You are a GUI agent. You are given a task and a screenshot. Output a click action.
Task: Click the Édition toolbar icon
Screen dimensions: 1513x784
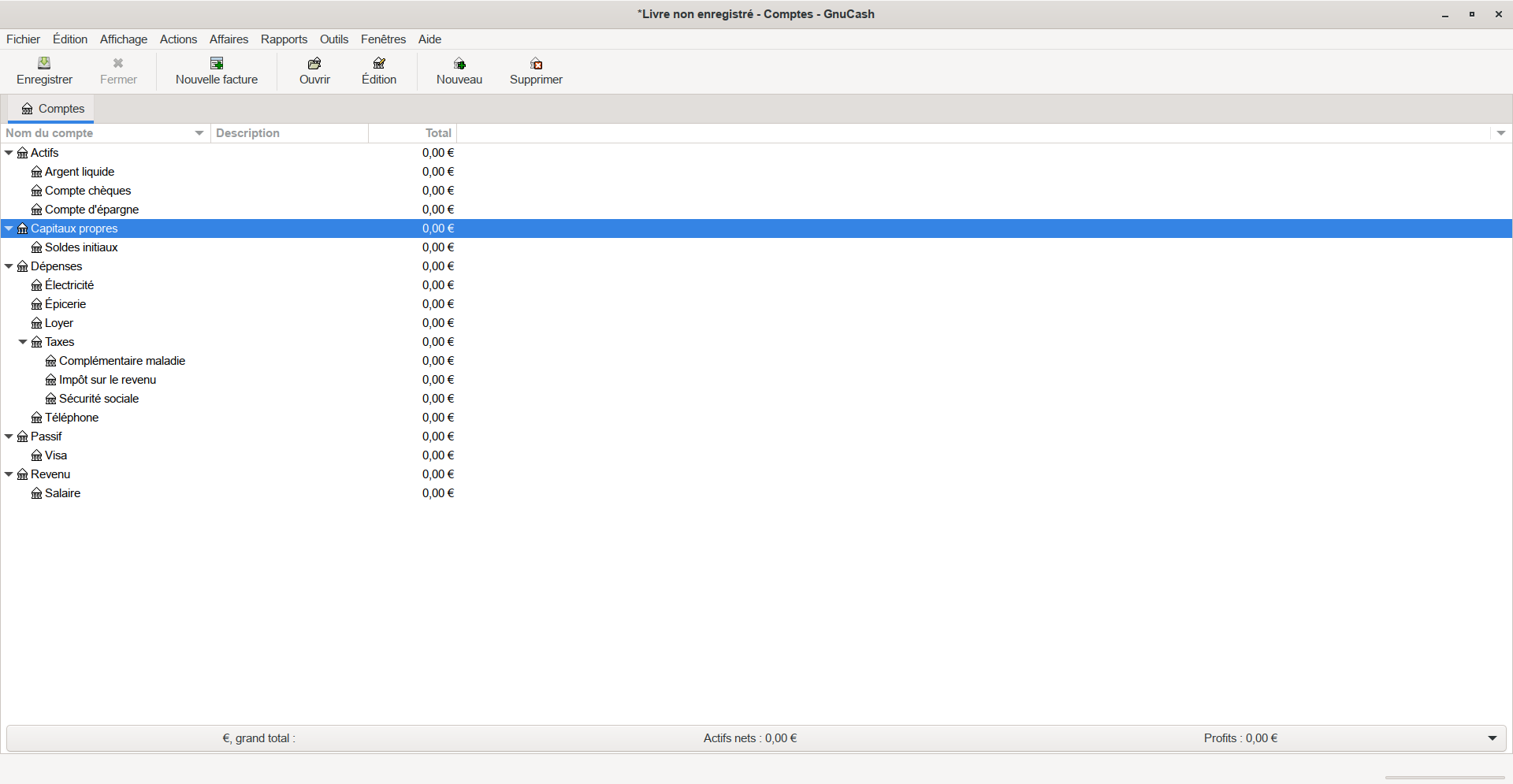[x=379, y=63]
